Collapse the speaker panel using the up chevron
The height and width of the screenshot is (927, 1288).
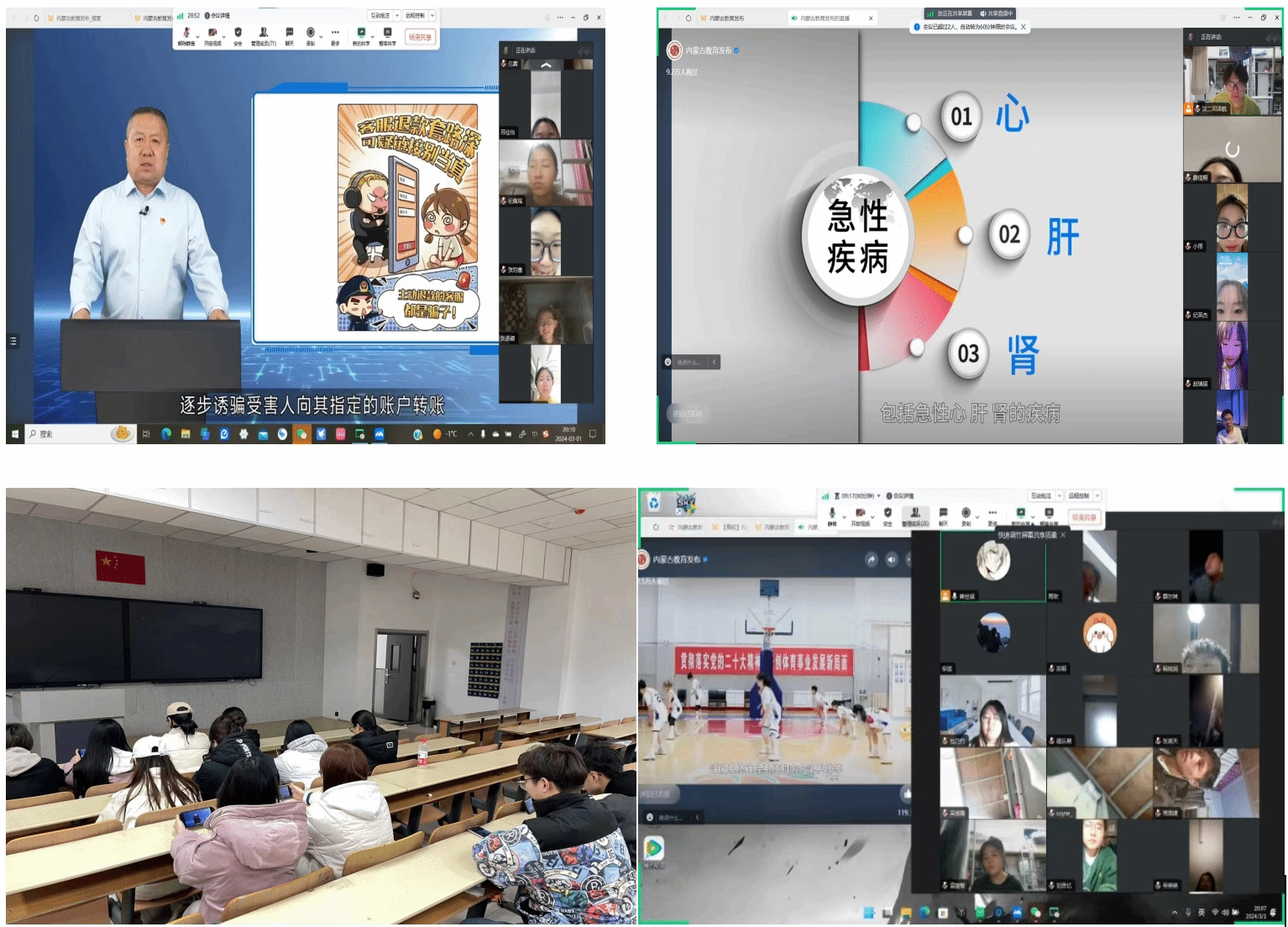coord(546,65)
